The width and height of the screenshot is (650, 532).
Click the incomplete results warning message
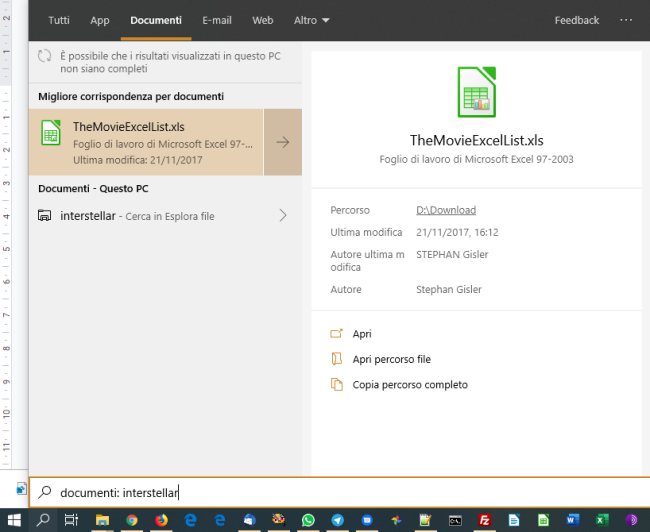click(170, 62)
